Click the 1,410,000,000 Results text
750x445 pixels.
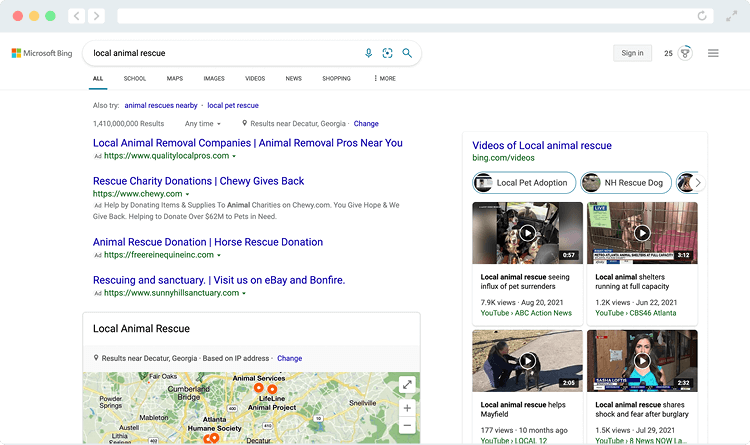tap(128, 123)
